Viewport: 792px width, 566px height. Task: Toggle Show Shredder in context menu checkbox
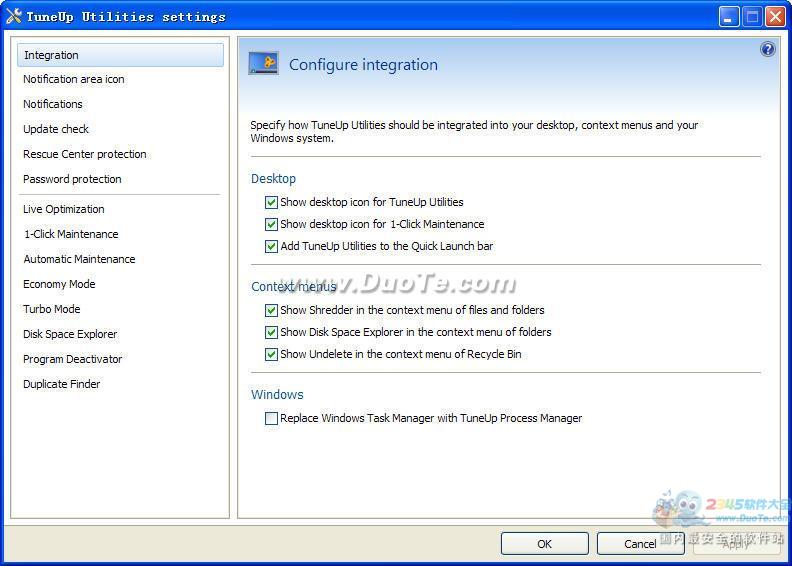point(271,310)
